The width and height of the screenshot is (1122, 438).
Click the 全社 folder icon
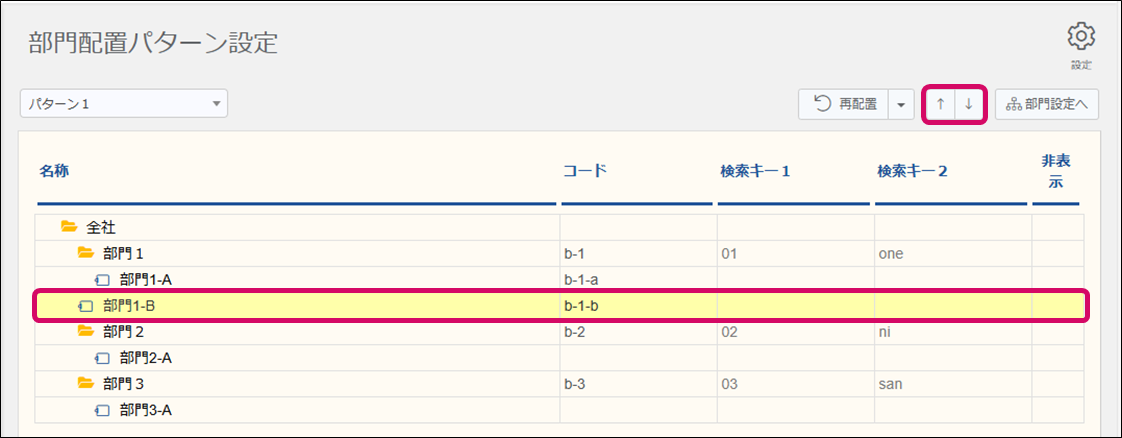69,228
